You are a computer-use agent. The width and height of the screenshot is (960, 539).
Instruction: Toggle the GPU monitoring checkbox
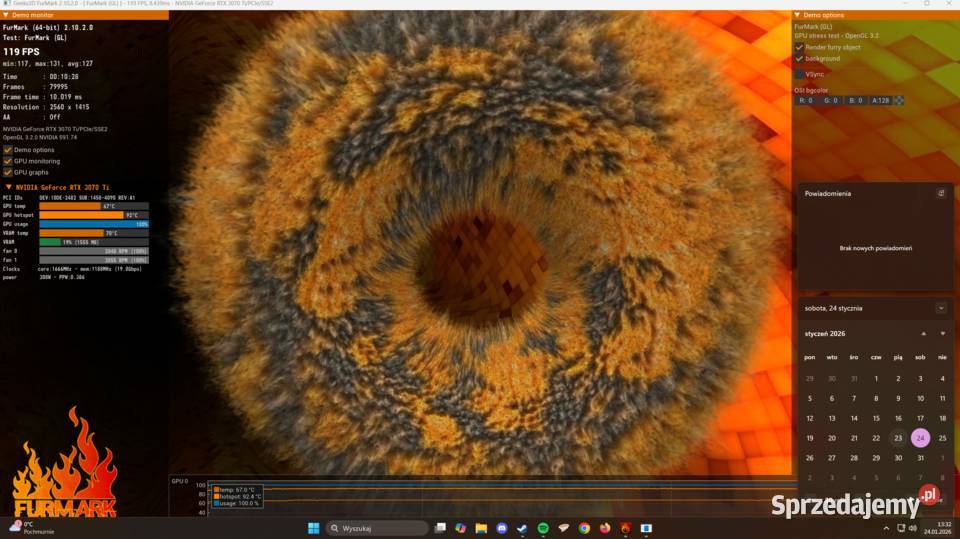click(8, 161)
